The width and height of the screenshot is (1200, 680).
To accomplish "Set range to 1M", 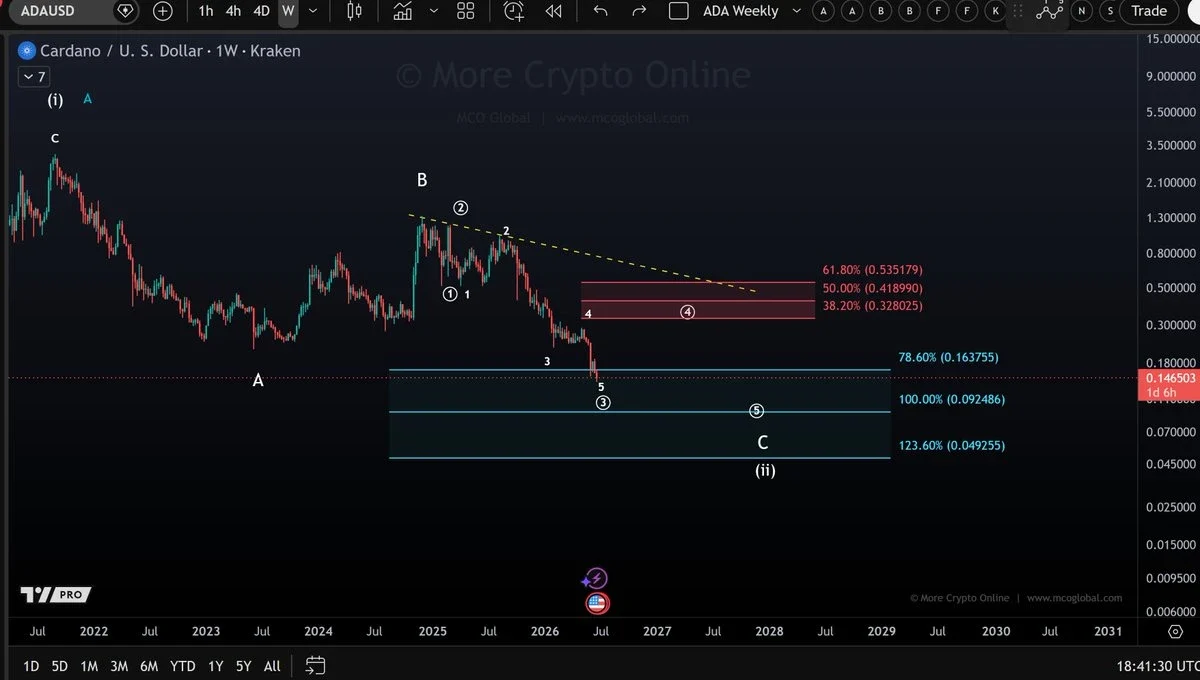I will [x=89, y=666].
